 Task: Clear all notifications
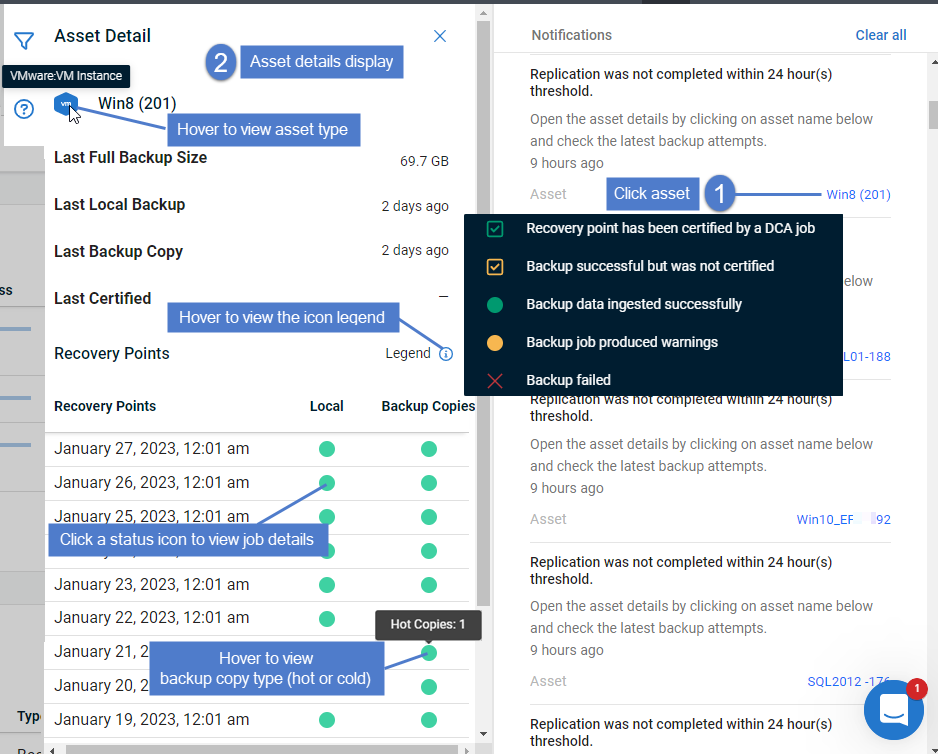pyautogui.click(x=881, y=35)
